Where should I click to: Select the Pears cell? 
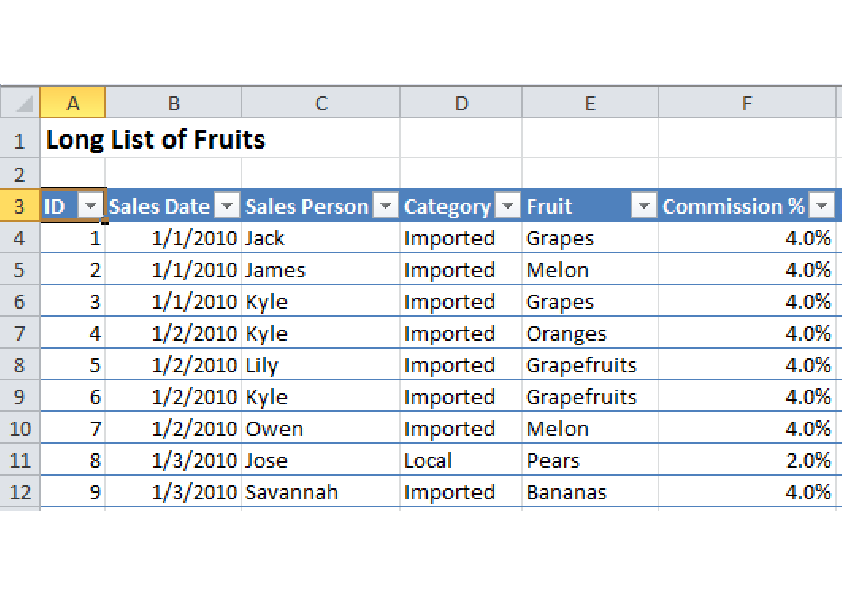[590, 461]
